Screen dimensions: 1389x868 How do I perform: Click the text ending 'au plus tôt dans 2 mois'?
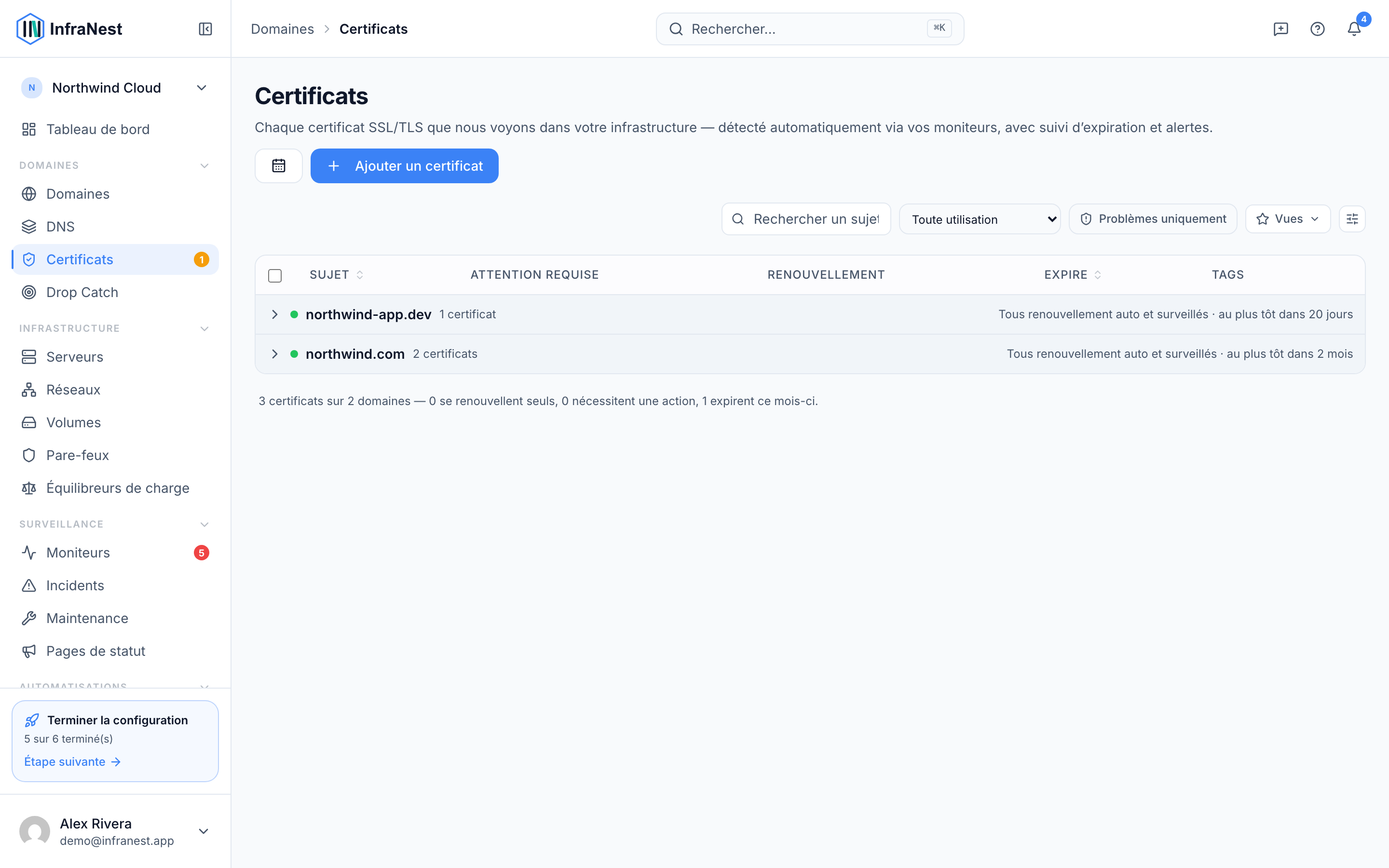tap(1180, 354)
